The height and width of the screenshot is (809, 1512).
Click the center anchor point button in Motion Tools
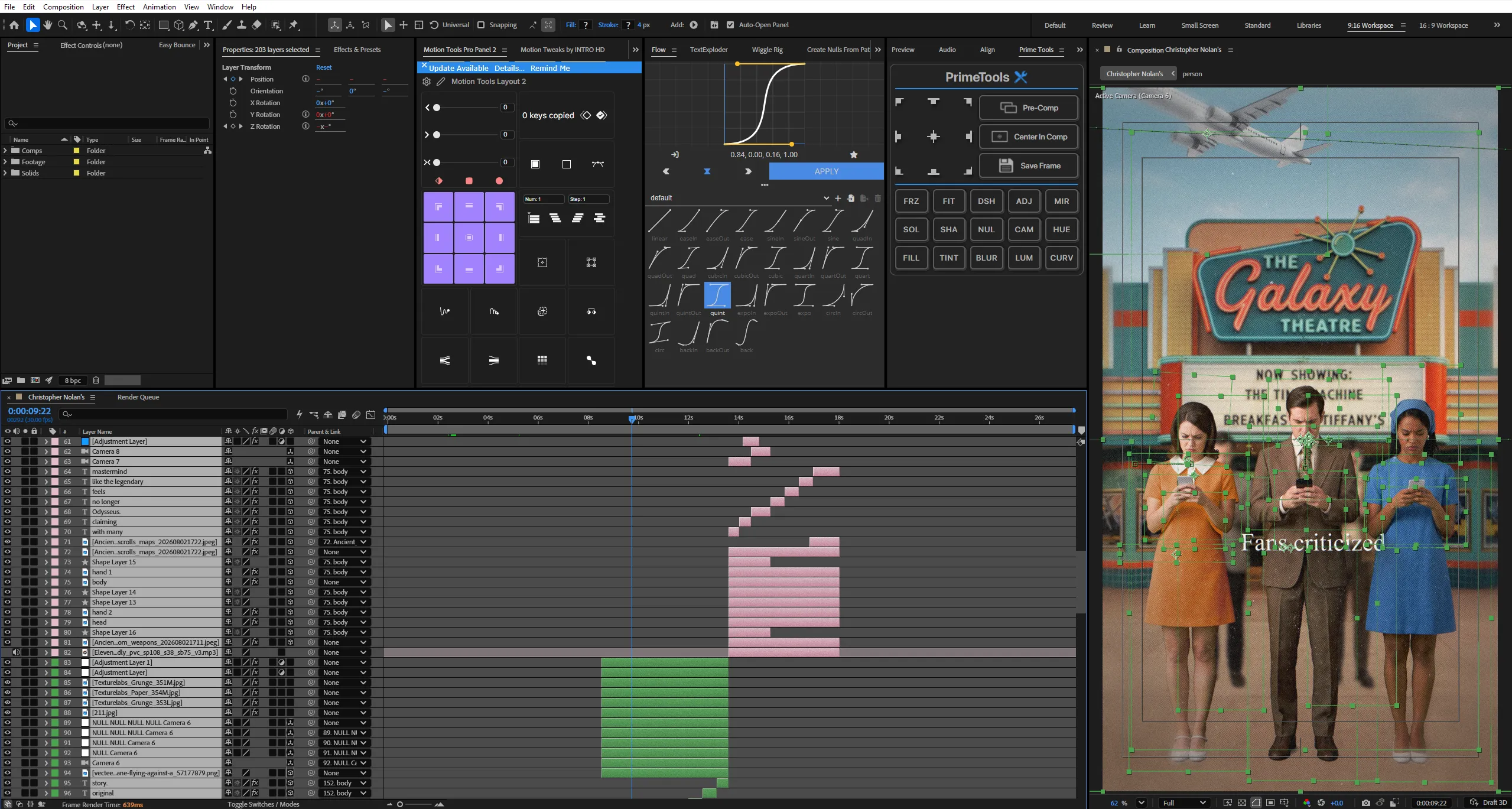point(469,238)
